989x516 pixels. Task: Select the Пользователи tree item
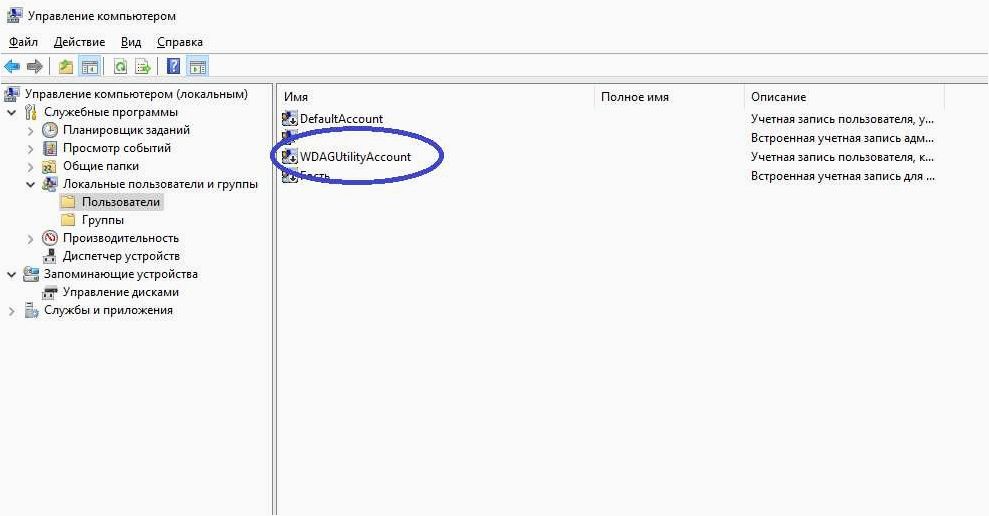[121, 202]
